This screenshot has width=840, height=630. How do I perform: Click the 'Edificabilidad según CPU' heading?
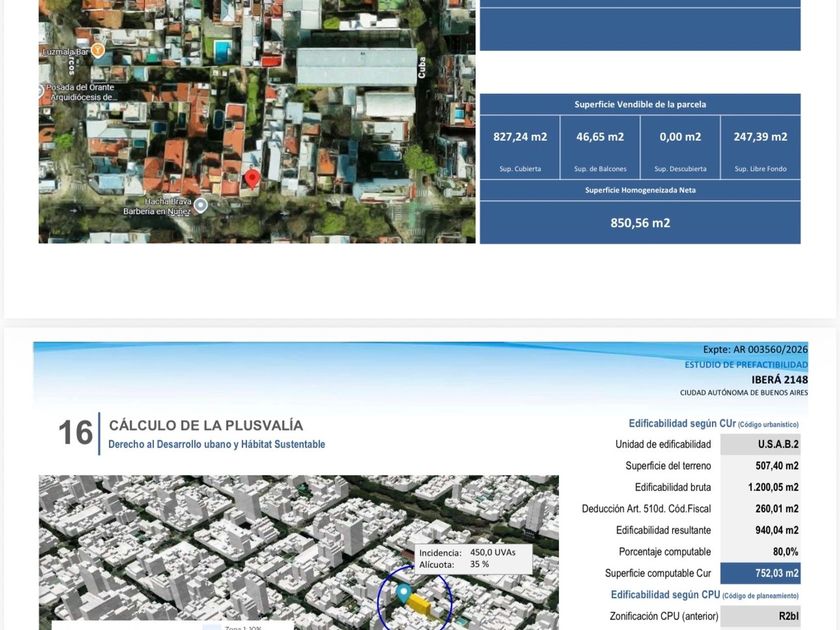tap(665, 595)
